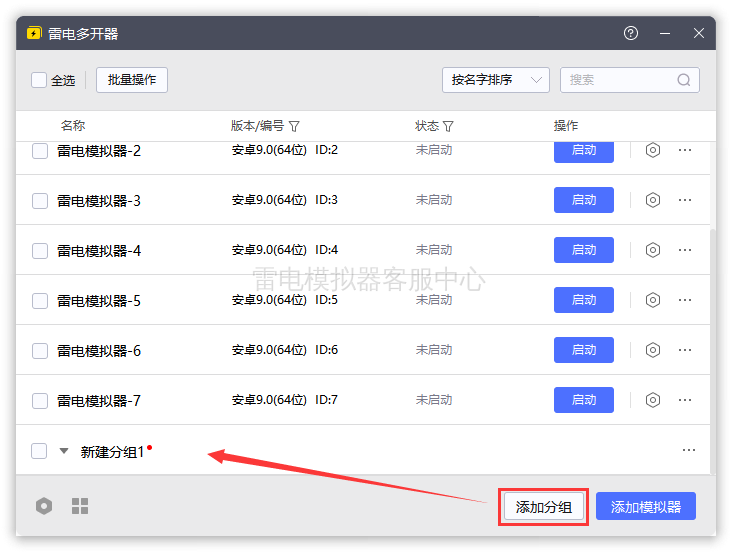
Task: Open the more options menu for 雷电模拟器-5
Action: pyautogui.click(x=685, y=300)
